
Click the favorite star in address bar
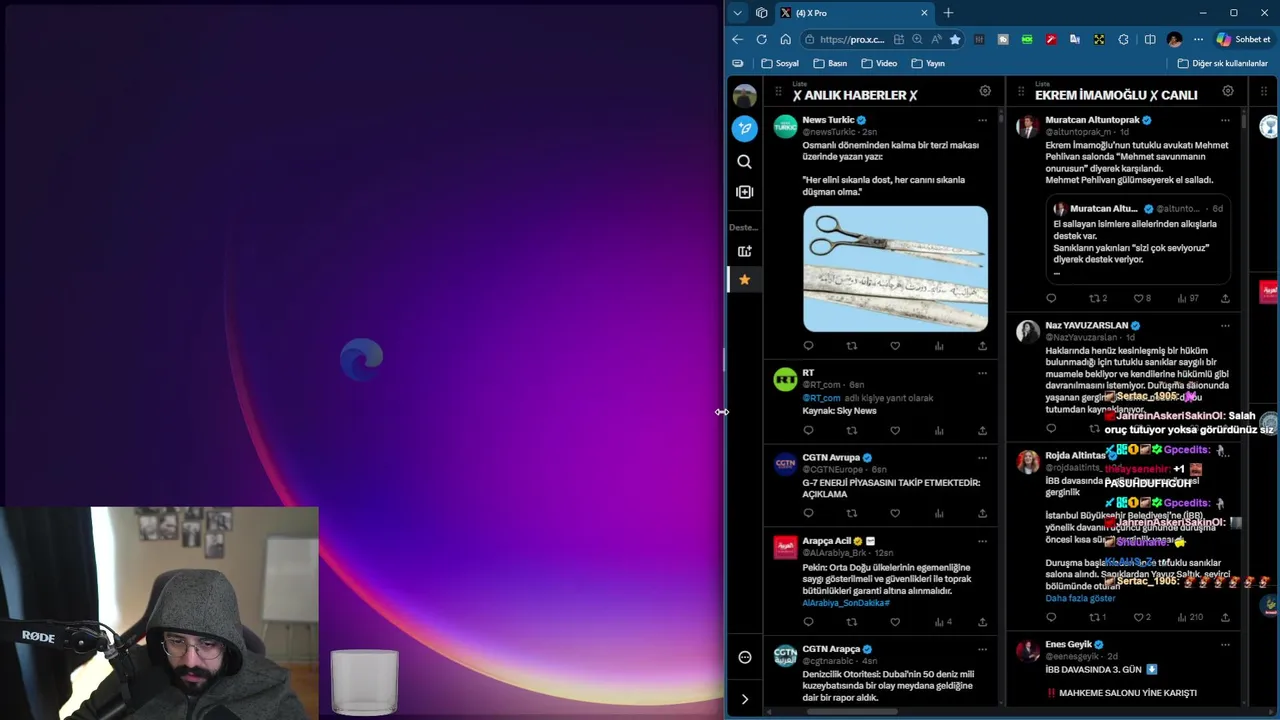(x=955, y=39)
